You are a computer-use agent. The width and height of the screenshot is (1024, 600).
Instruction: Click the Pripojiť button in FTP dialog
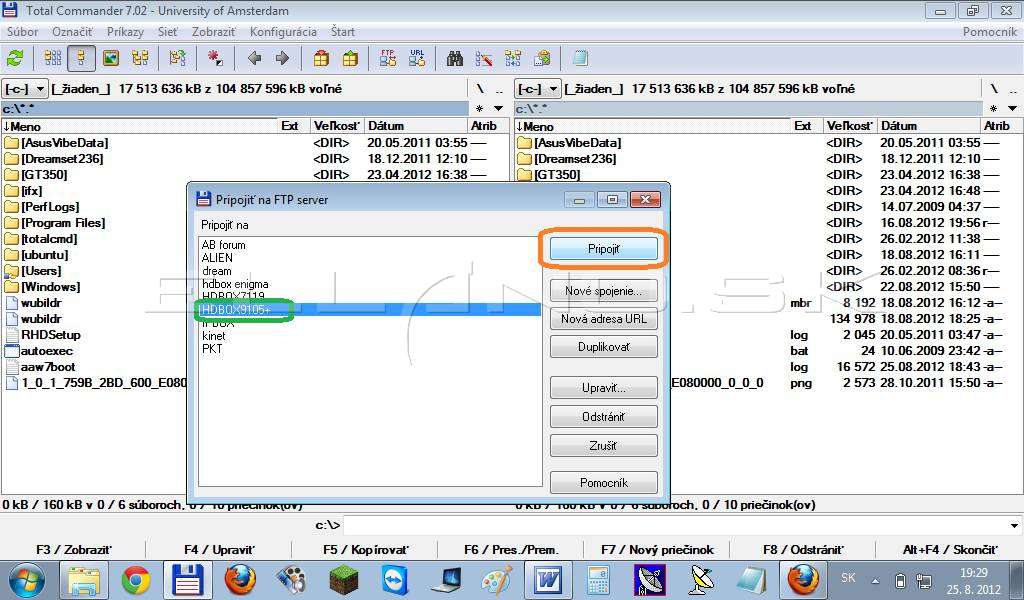coord(603,249)
